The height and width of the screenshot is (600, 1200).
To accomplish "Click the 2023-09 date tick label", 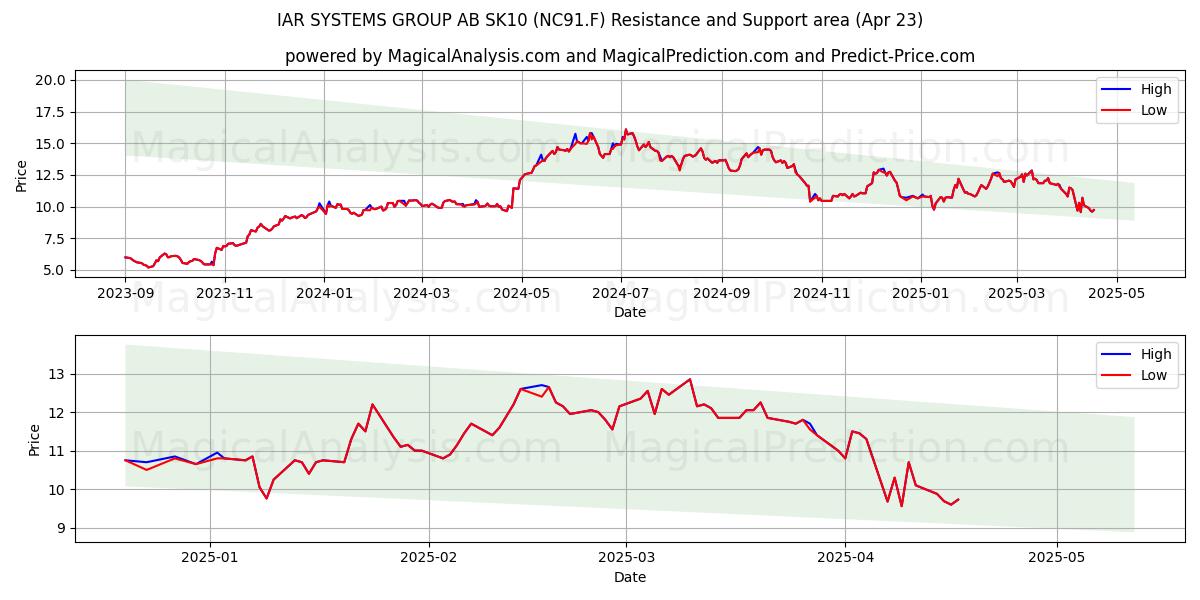I will pyautogui.click(x=125, y=294).
